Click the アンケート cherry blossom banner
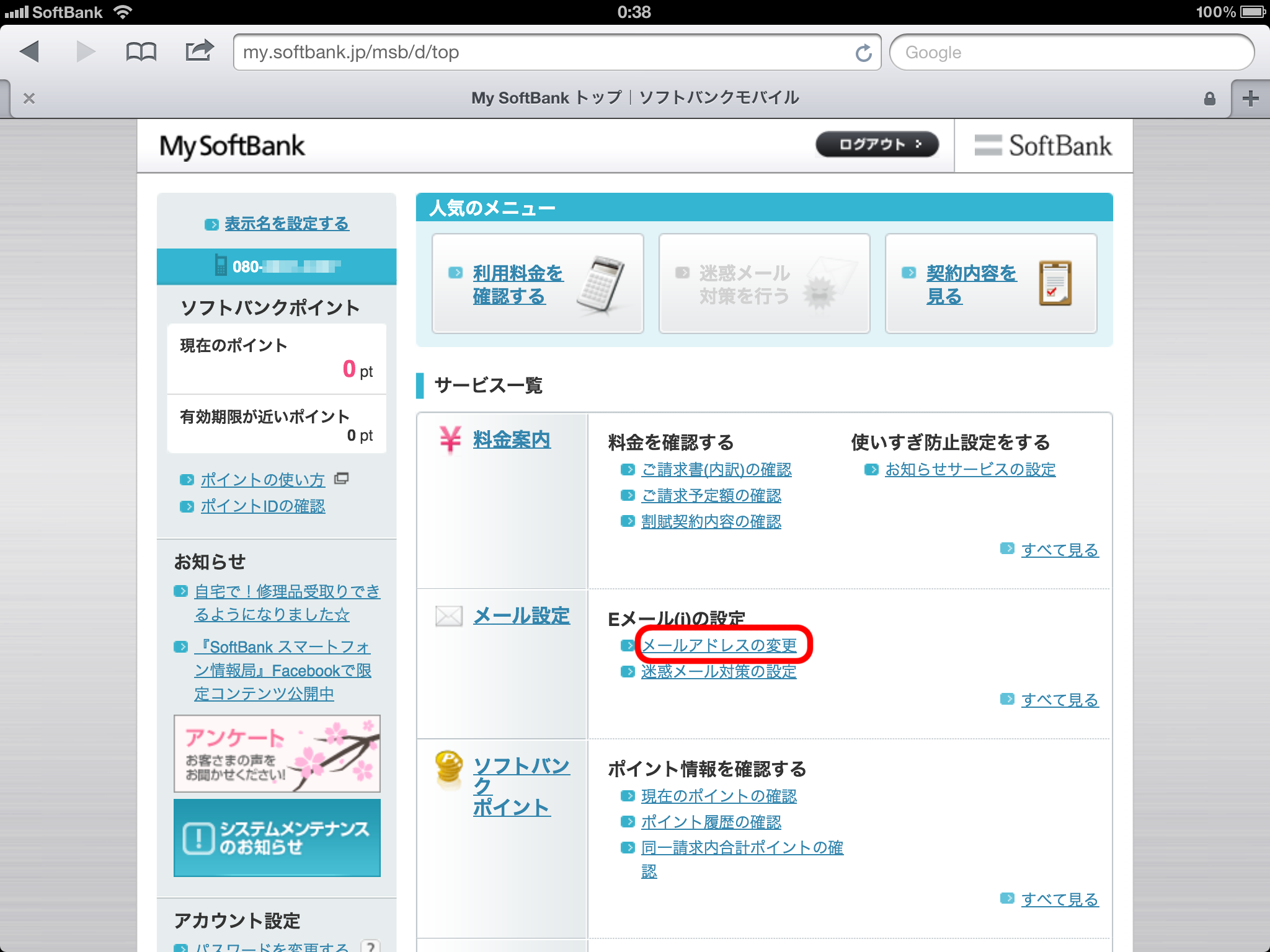1270x952 pixels. point(277,754)
